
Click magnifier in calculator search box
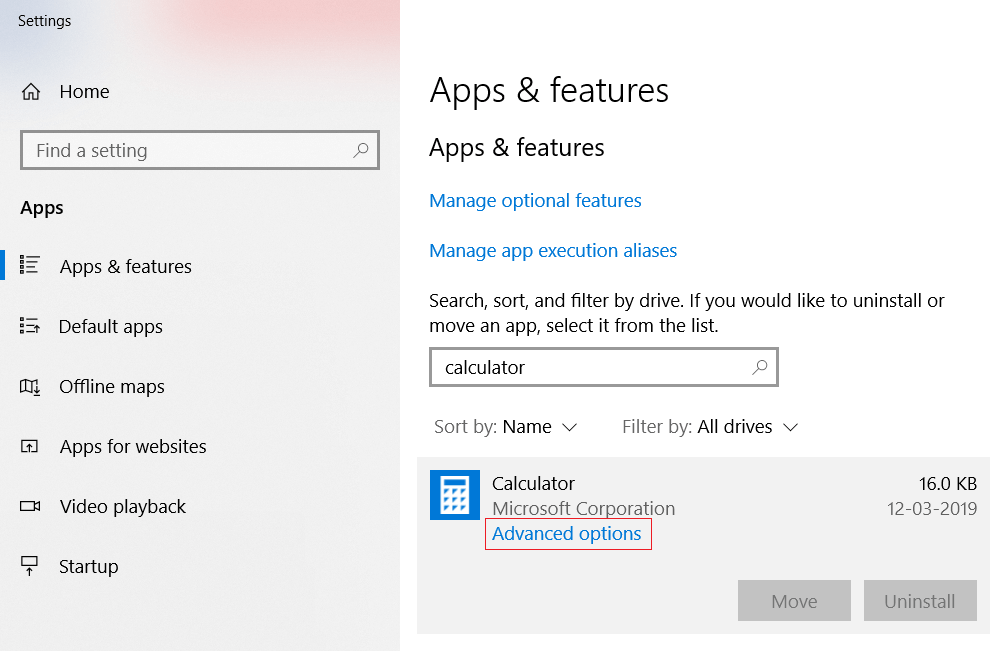[760, 367]
